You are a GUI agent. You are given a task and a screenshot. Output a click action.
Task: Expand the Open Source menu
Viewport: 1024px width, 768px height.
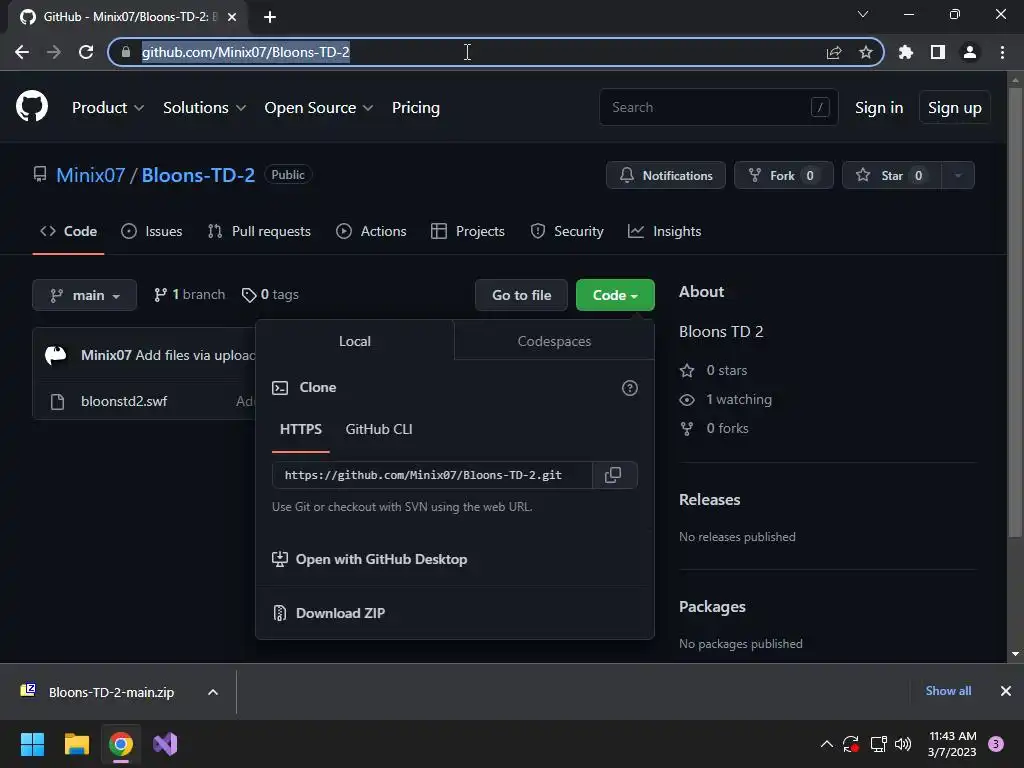[319, 108]
